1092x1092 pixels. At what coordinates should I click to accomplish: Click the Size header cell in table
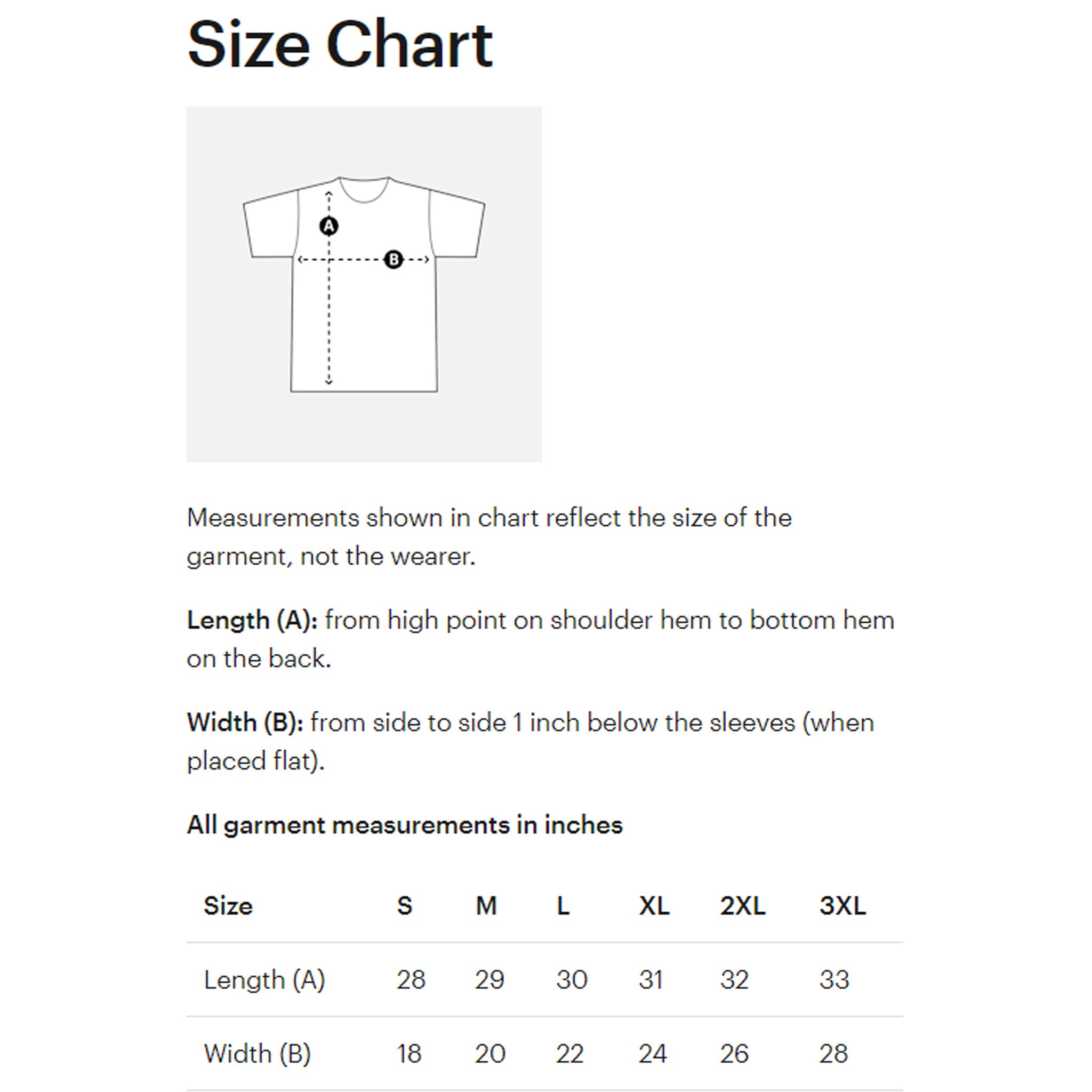228,905
